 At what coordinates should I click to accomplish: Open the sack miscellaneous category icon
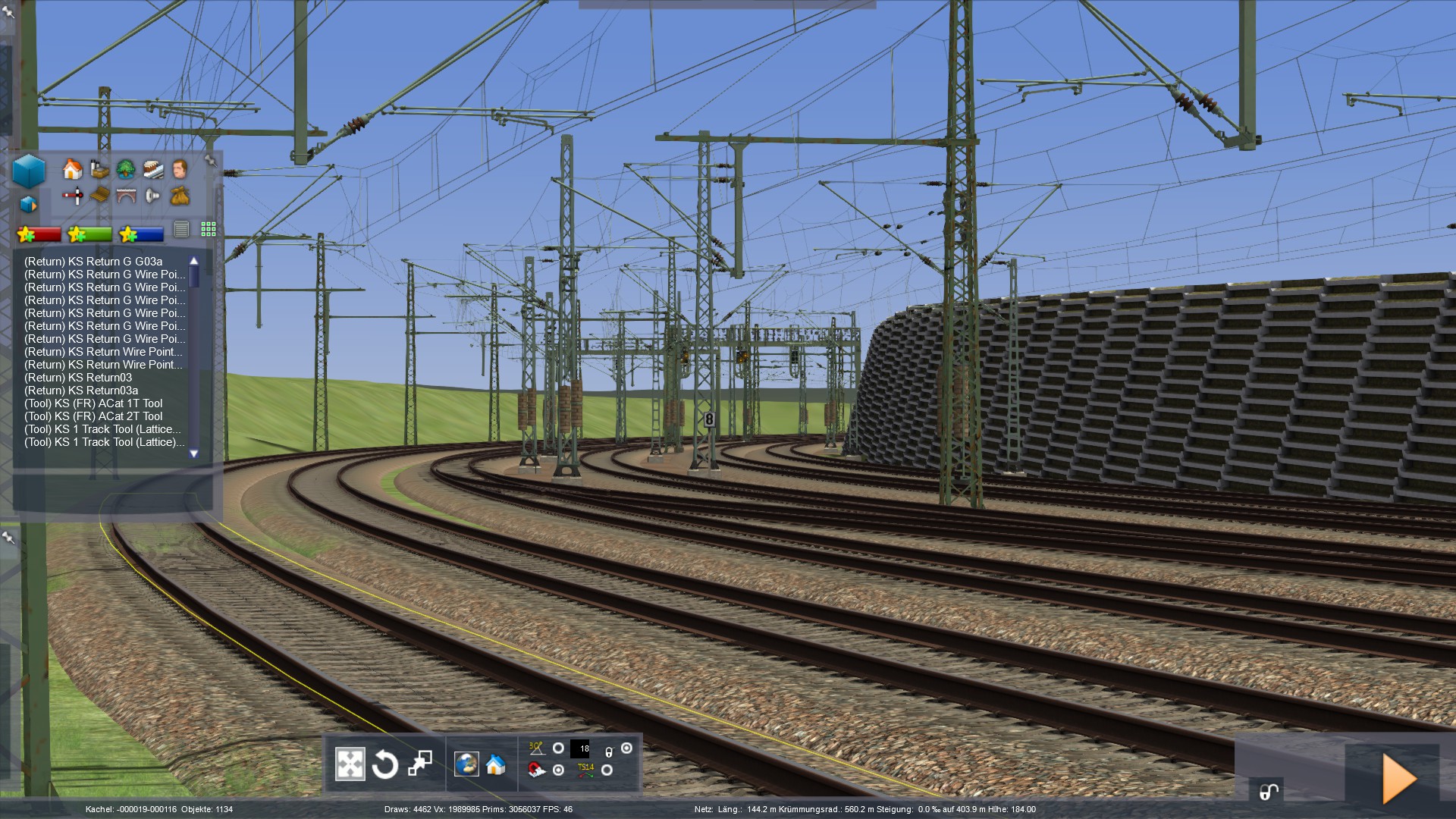coord(179,196)
